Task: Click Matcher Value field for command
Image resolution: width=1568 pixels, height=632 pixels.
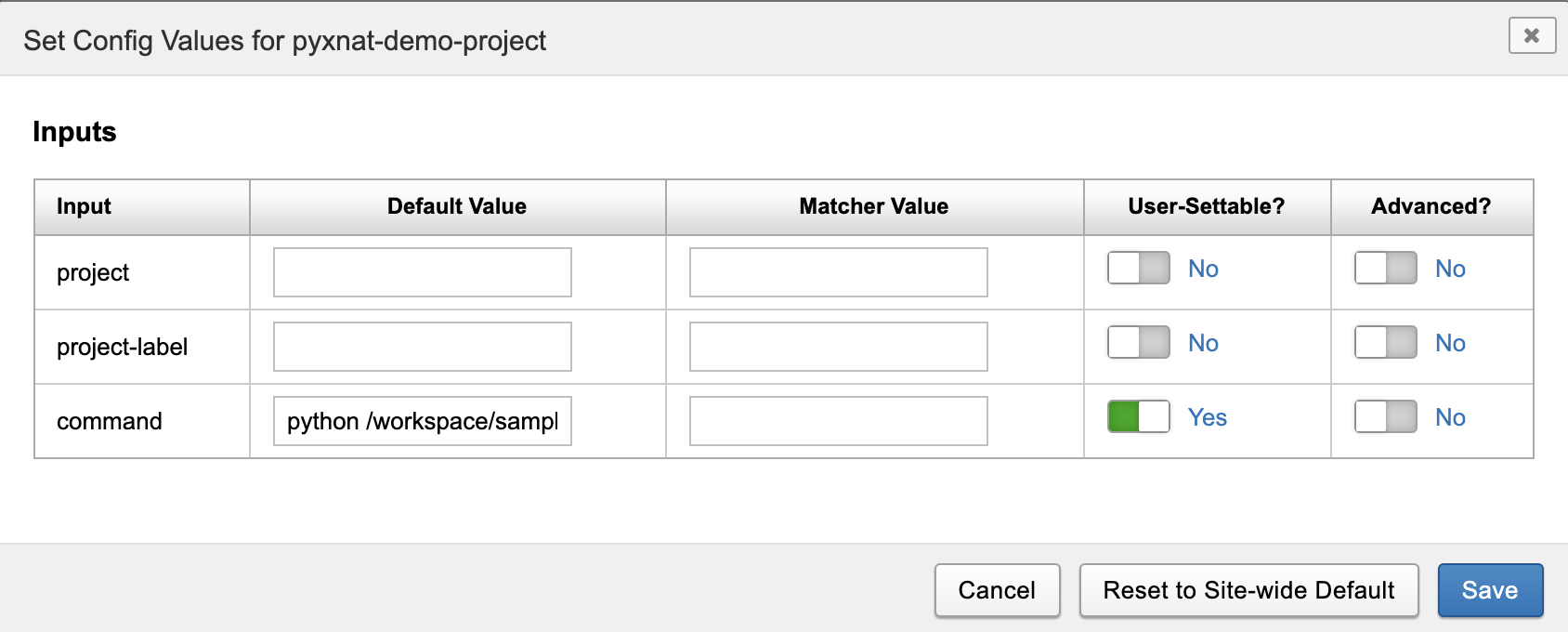Action: [x=838, y=421]
